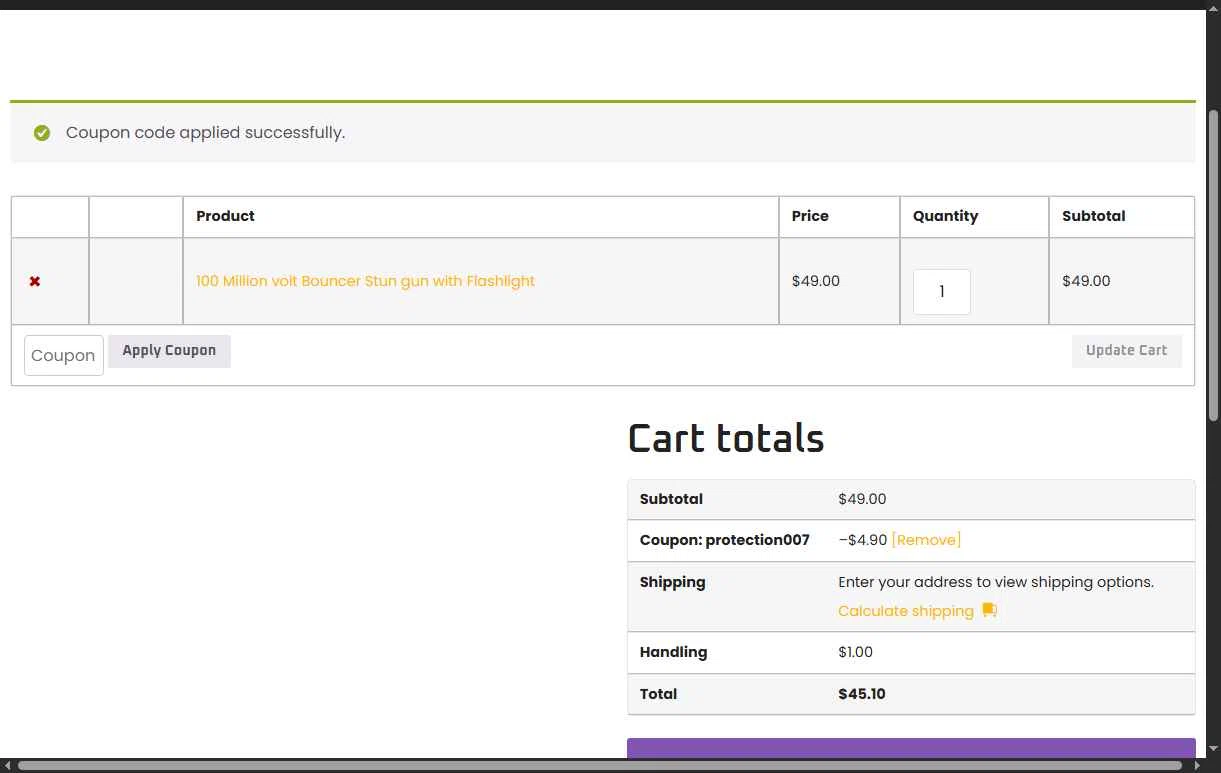1221x773 pixels.
Task: Click the purple checkout button below totals
Action: pyautogui.click(x=911, y=748)
